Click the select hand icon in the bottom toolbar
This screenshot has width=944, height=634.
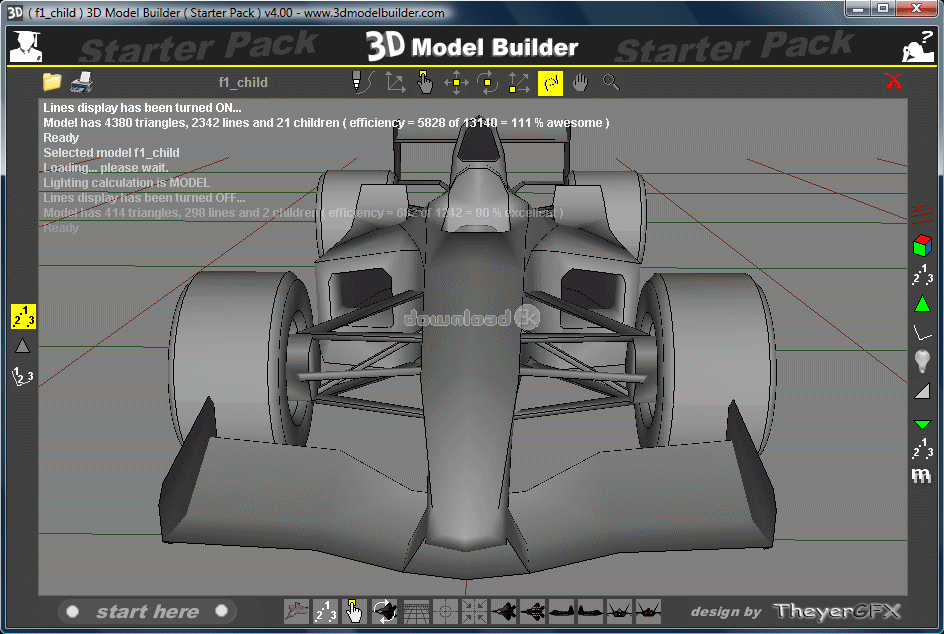[x=354, y=612]
